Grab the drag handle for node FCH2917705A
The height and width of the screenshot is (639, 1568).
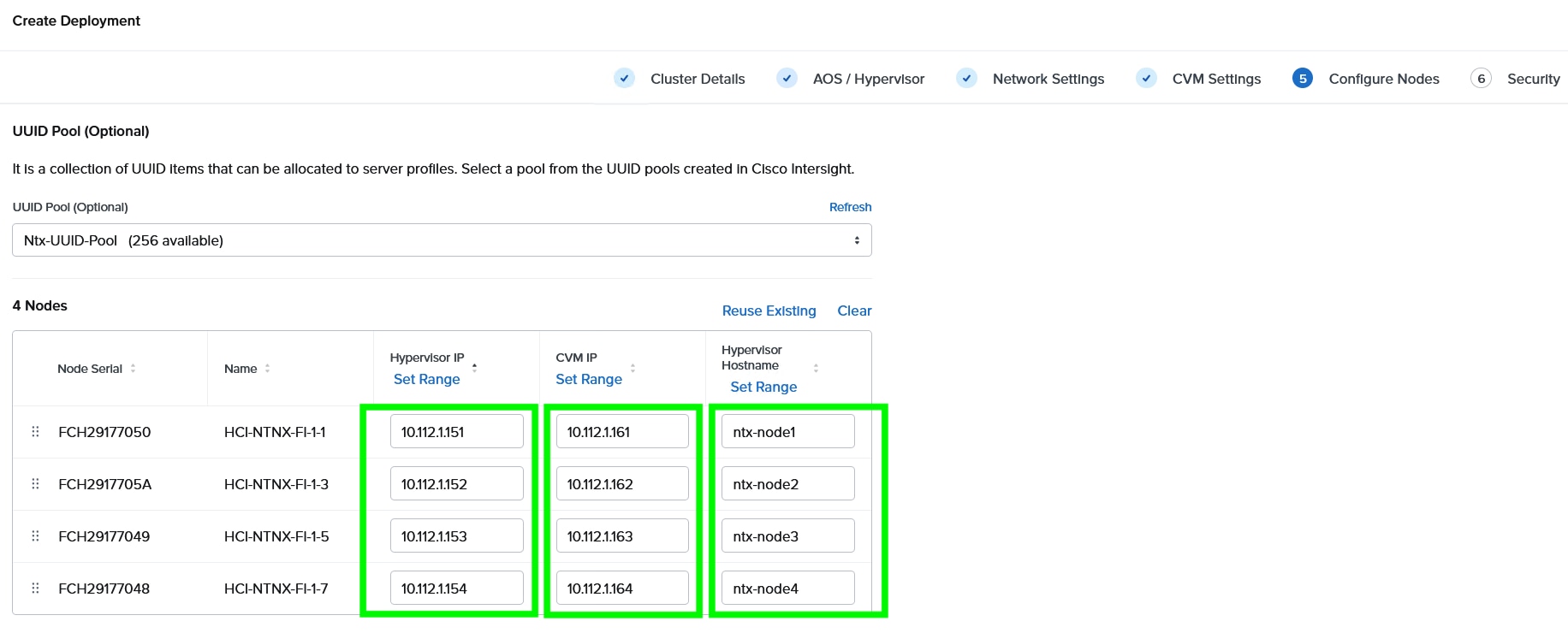(35, 484)
